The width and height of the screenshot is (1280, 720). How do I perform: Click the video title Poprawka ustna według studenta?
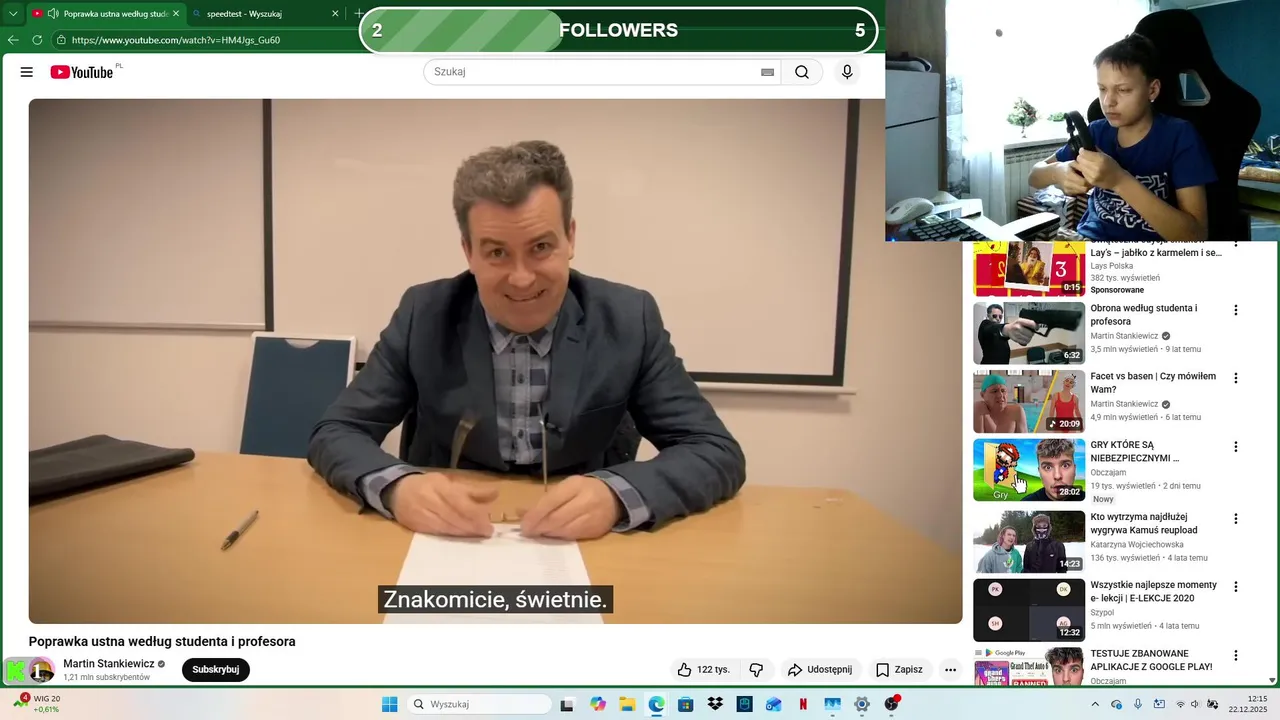162,642
